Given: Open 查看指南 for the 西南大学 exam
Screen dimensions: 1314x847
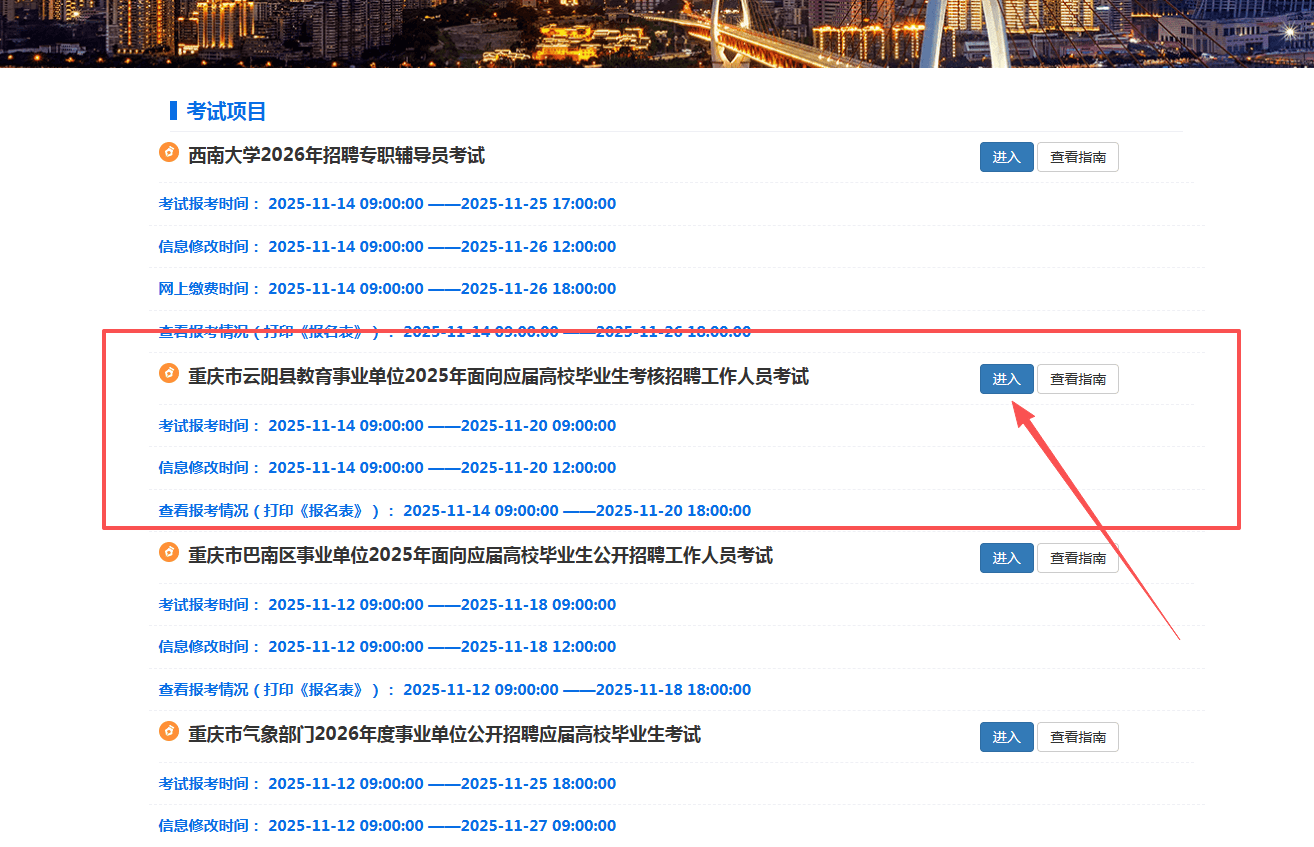Looking at the screenshot, I should (x=1077, y=157).
